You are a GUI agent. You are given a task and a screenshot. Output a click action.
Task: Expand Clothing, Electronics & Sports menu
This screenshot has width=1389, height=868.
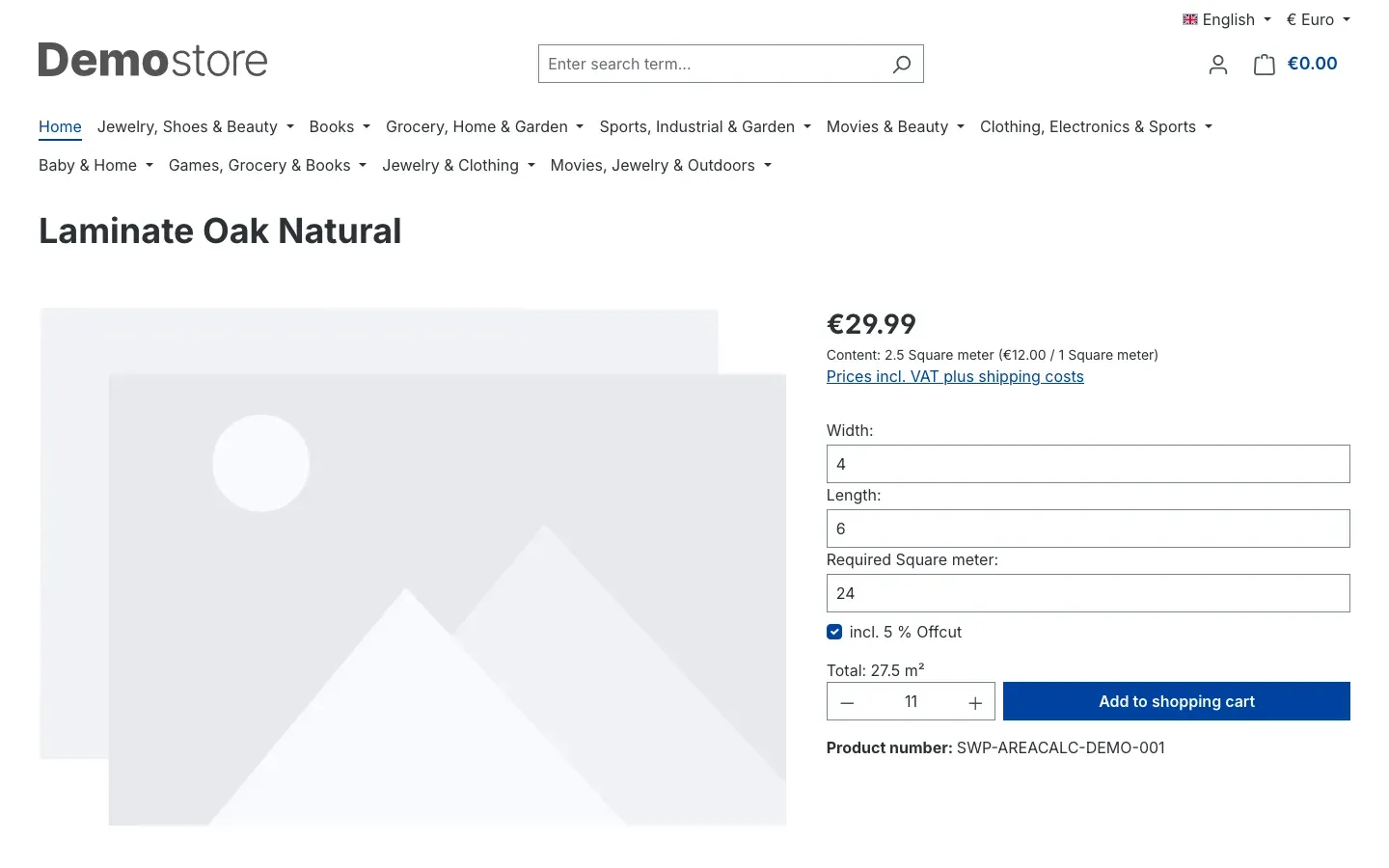pyautogui.click(x=1096, y=126)
